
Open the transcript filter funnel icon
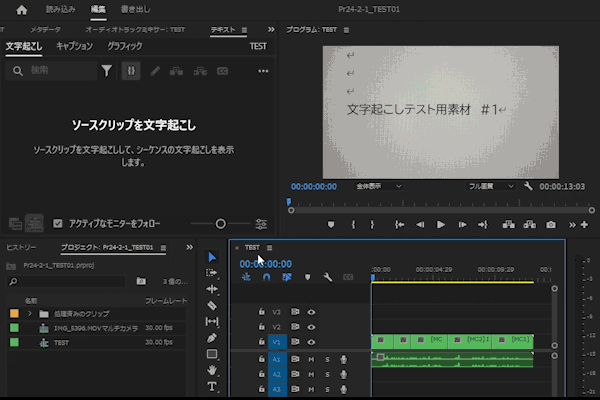click(x=107, y=71)
